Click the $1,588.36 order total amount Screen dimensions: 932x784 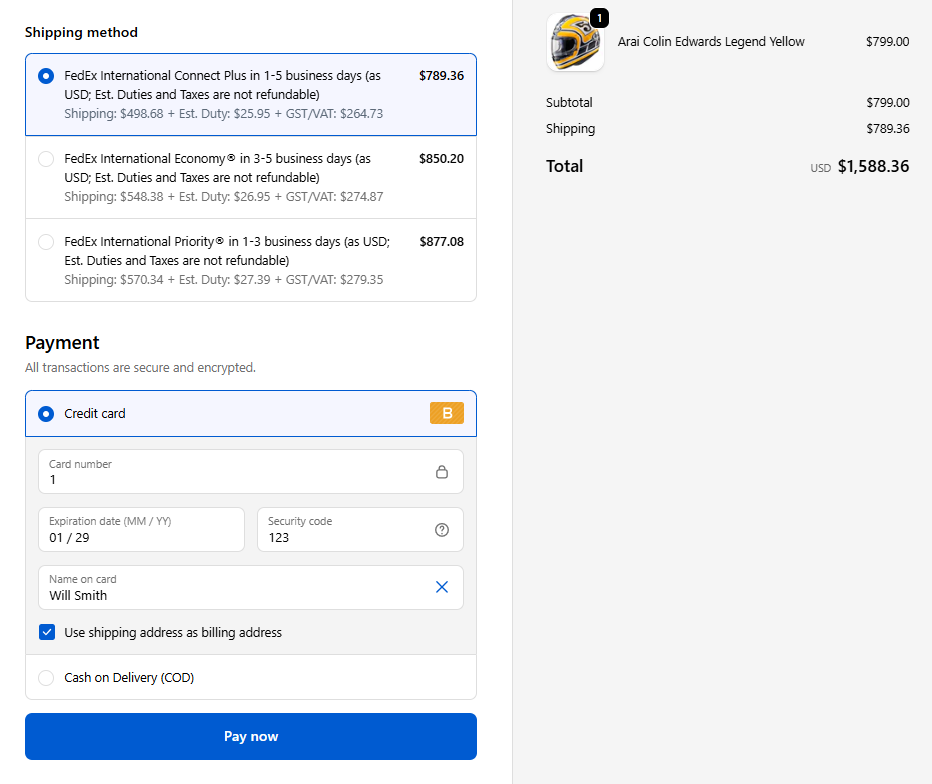point(873,166)
